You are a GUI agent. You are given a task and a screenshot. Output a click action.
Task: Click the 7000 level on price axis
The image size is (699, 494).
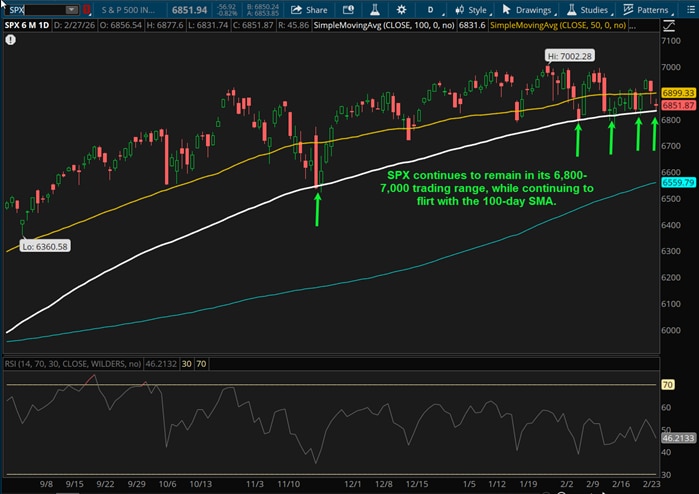coord(671,67)
